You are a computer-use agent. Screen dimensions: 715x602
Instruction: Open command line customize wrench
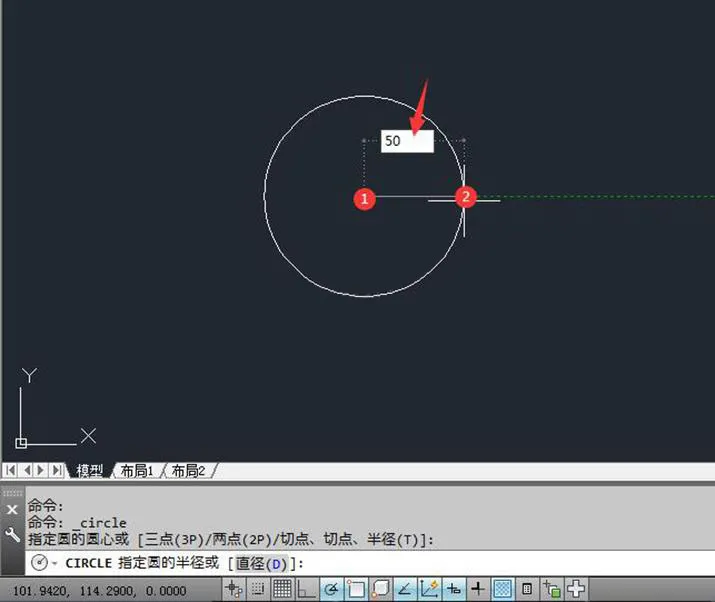click(13, 535)
